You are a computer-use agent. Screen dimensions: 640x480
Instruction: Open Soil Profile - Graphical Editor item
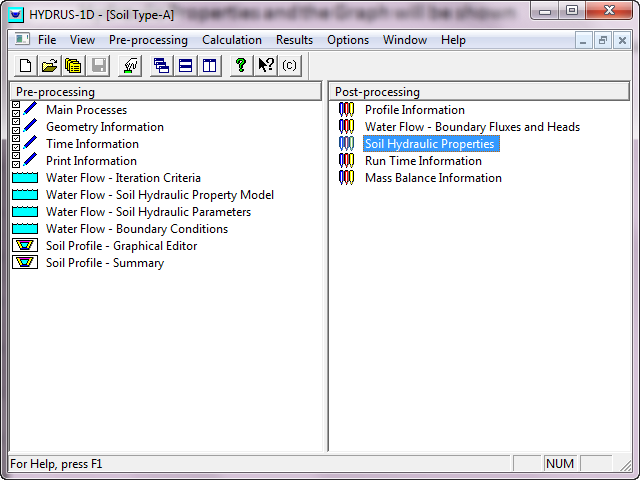[x=121, y=246]
